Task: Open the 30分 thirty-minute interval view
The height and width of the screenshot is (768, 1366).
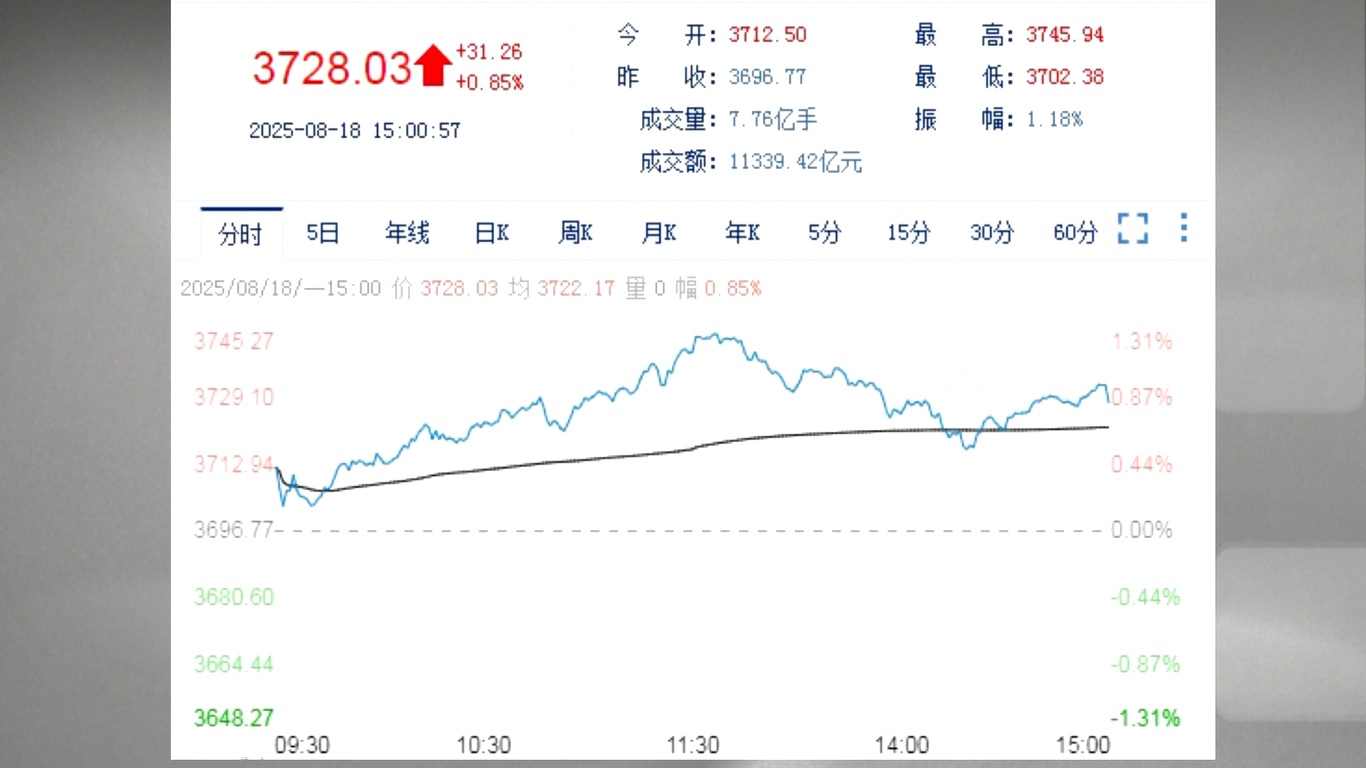Action: tap(991, 232)
